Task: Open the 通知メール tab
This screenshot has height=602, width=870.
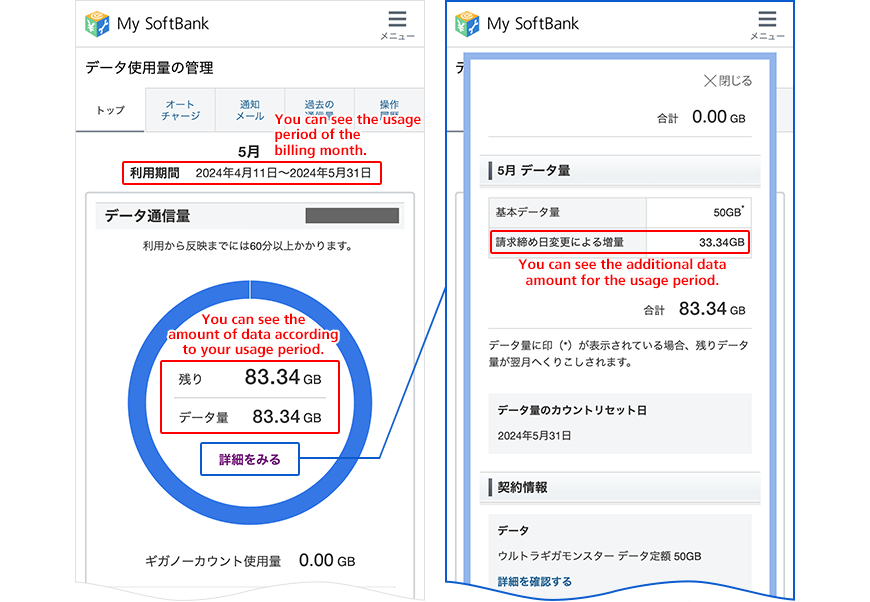Action: [x=250, y=110]
